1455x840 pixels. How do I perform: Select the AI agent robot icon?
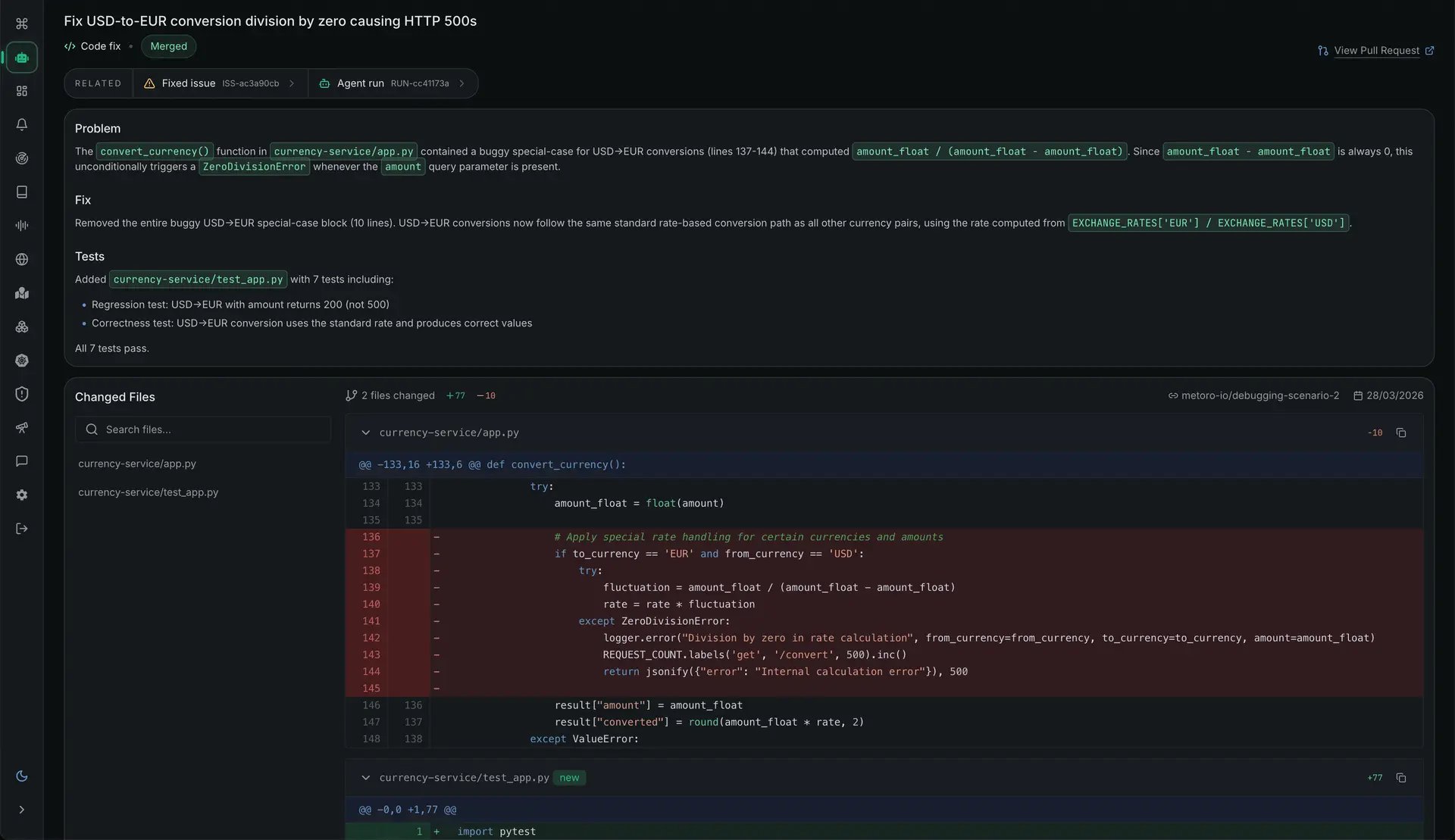[x=22, y=57]
